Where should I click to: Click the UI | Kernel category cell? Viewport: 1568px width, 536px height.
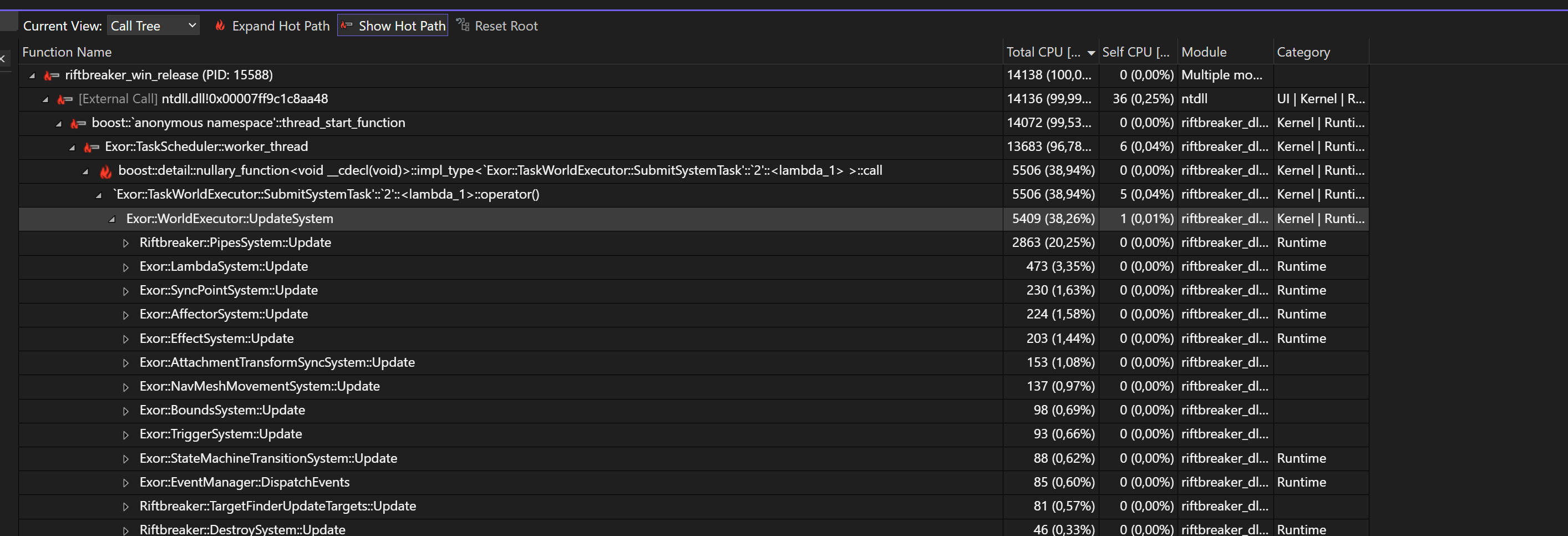pyautogui.click(x=1321, y=99)
